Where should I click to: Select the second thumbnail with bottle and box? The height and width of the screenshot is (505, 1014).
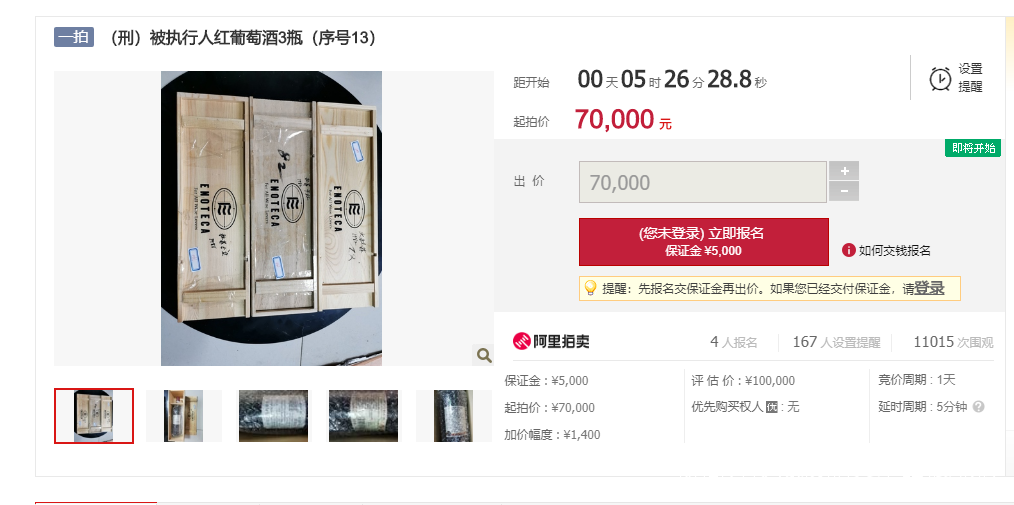click(x=184, y=416)
